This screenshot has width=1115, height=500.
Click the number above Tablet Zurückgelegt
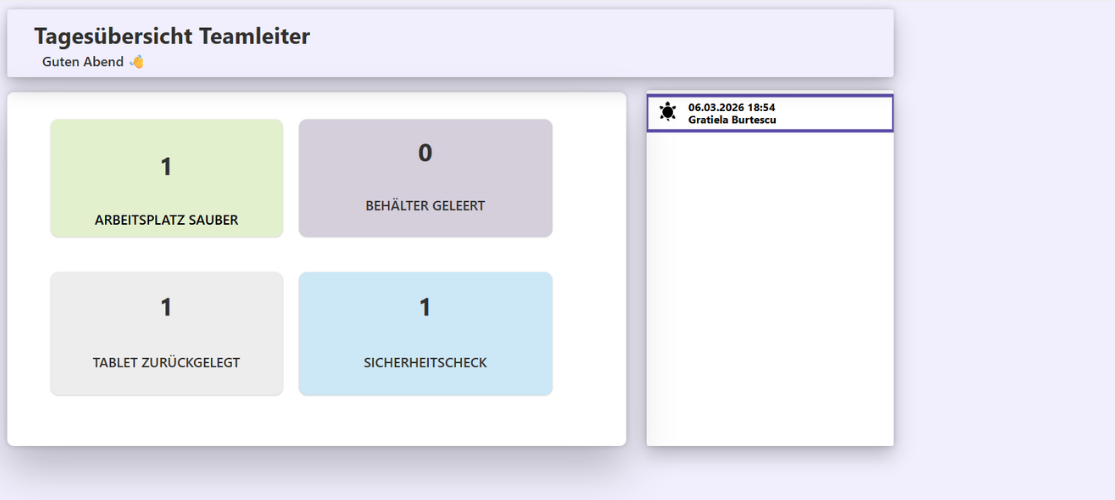tap(166, 307)
